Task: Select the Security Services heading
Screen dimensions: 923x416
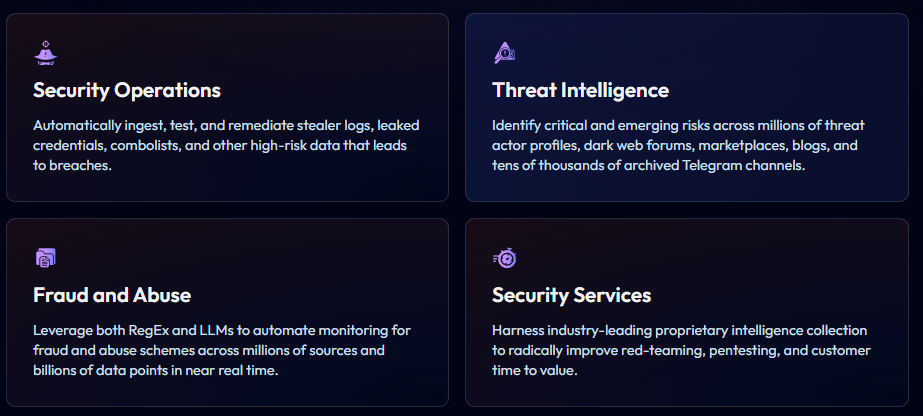Action: click(571, 295)
